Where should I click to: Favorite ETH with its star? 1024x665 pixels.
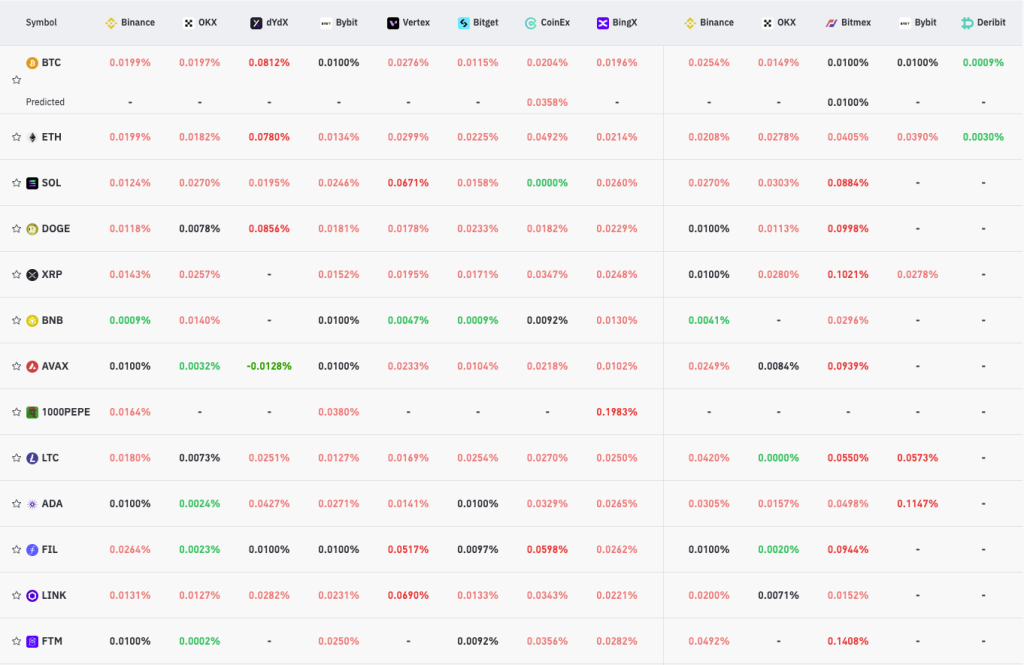click(16, 137)
